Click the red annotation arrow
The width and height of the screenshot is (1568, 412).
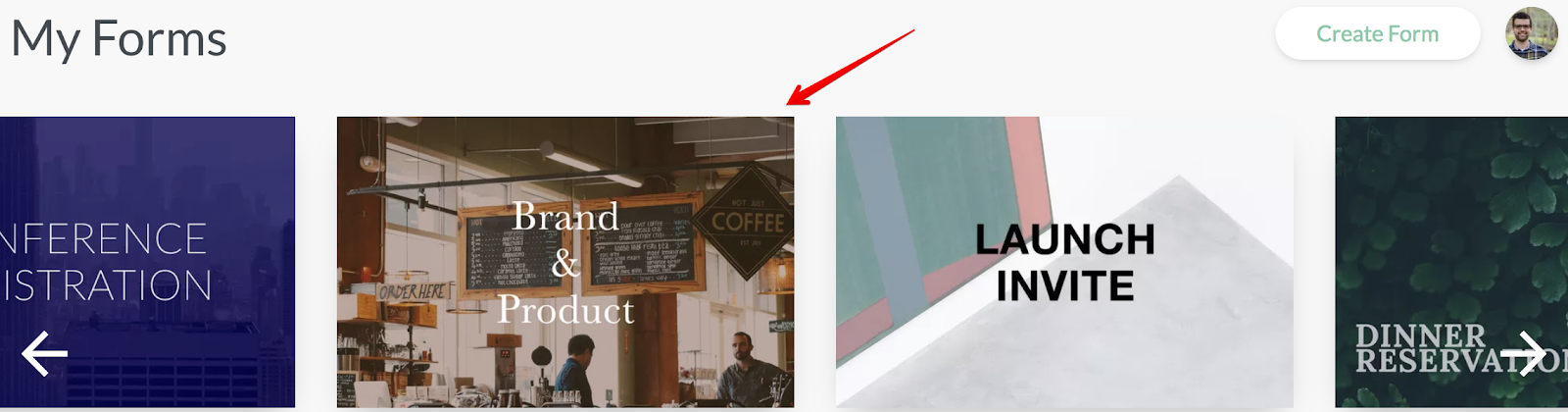coord(850,68)
